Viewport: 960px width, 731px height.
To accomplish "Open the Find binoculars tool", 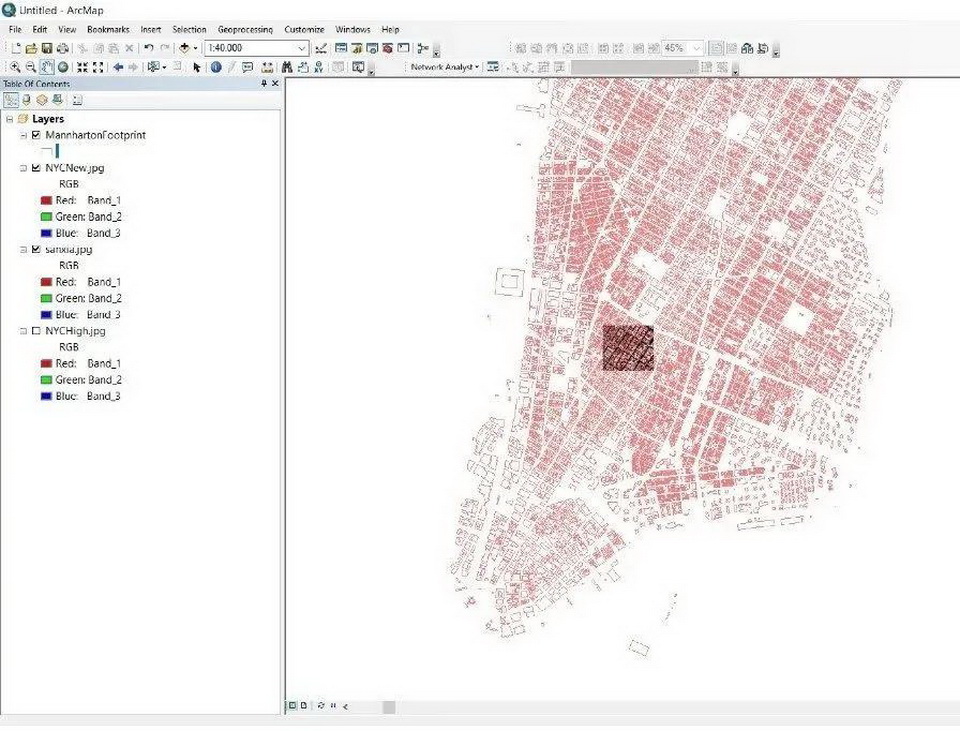I will pyautogui.click(x=287, y=67).
